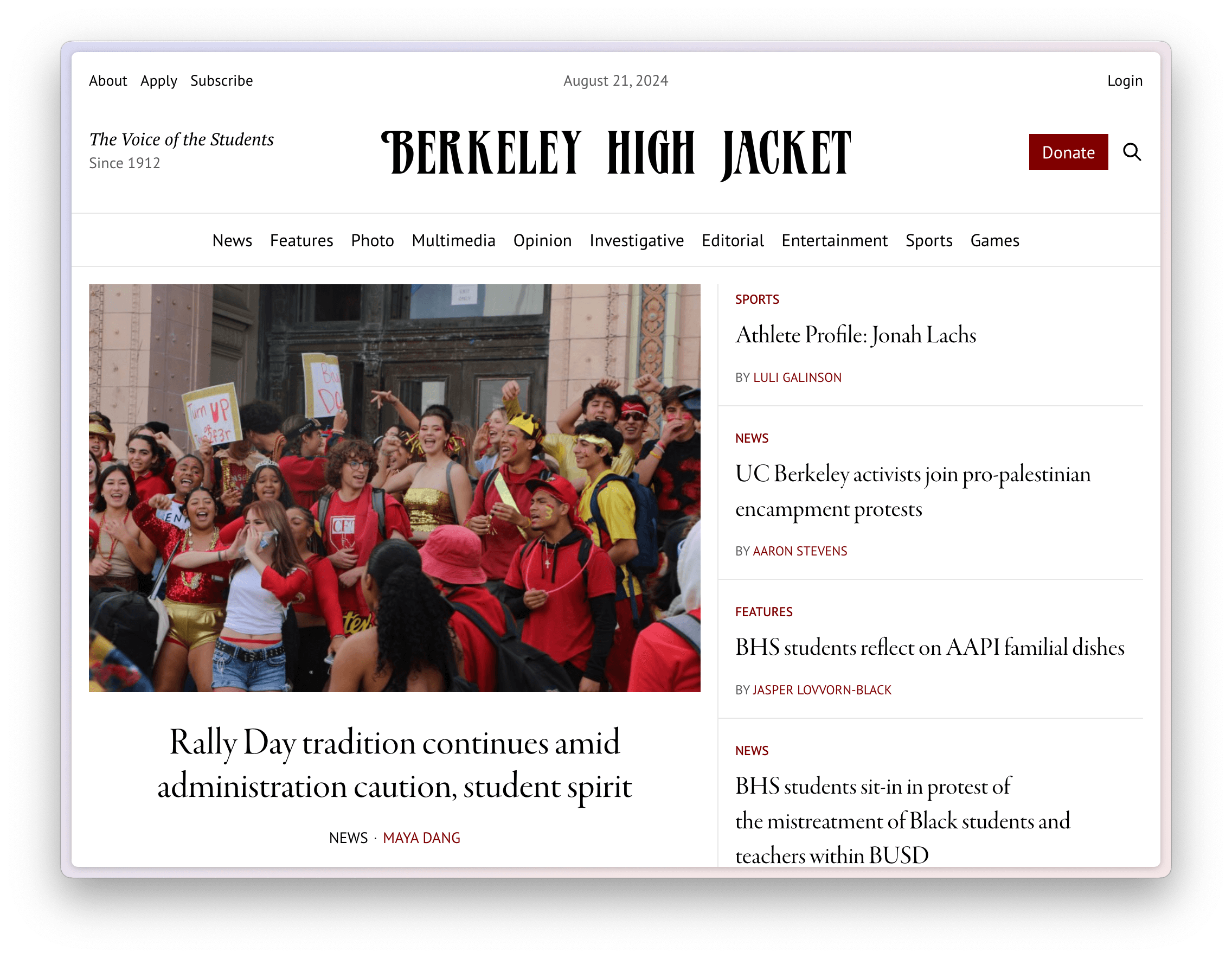Click Rally Day tradition headline link
Image resolution: width=1232 pixels, height=958 pixels.
(x=395, y=763)
